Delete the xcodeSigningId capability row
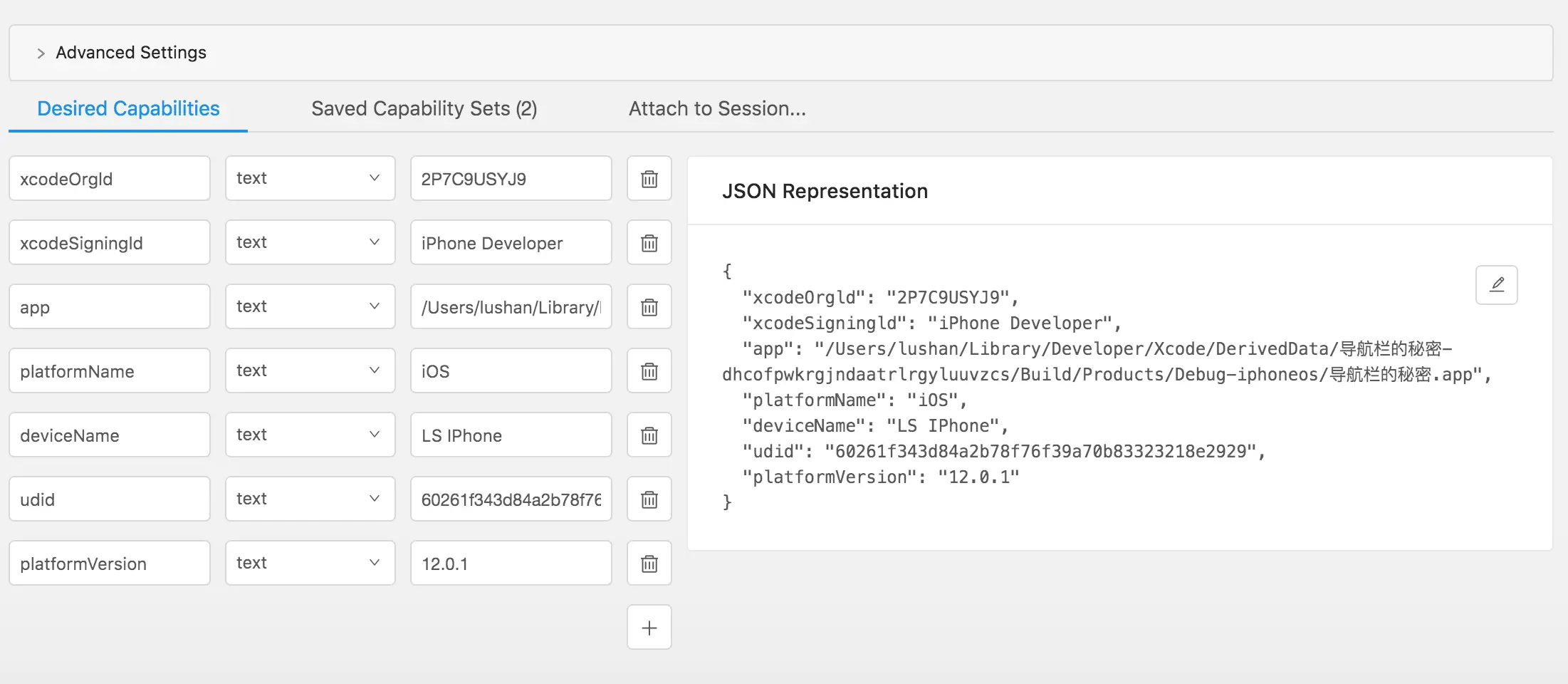Screen dimensions: 1568x684 pyautogui.click(x=649, y=243)
